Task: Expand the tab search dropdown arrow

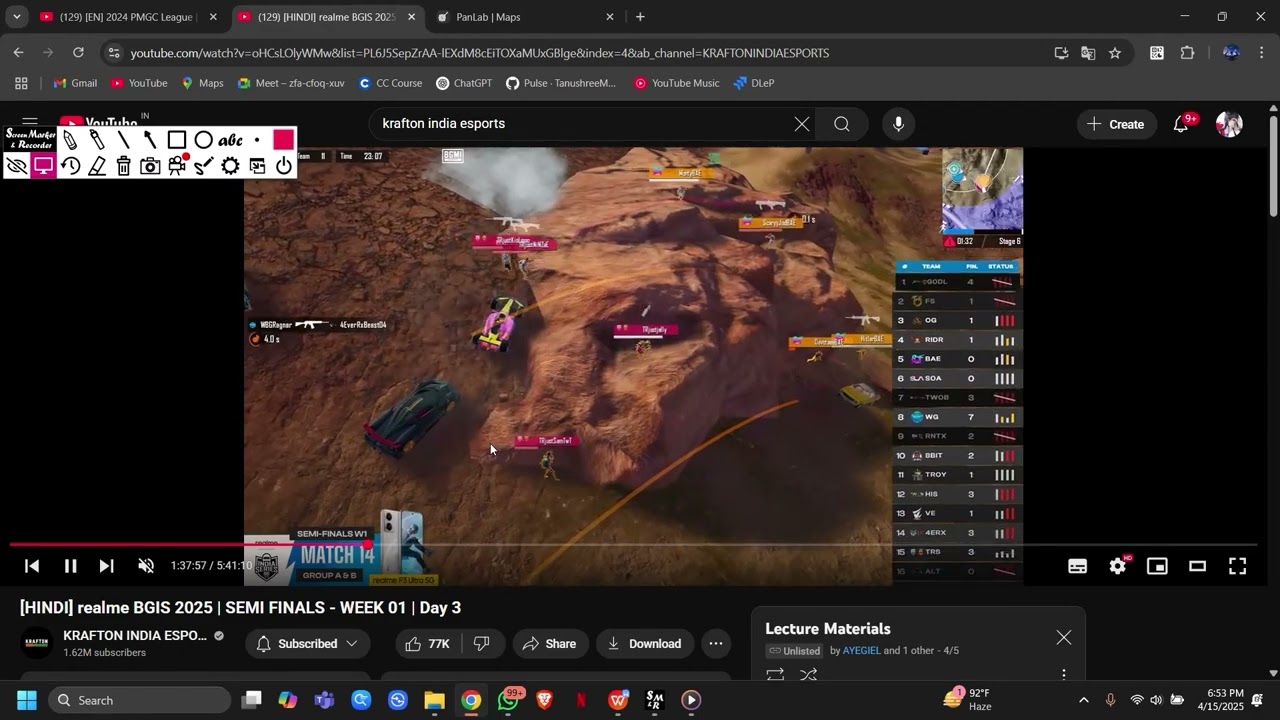Action: pos(16,17)
